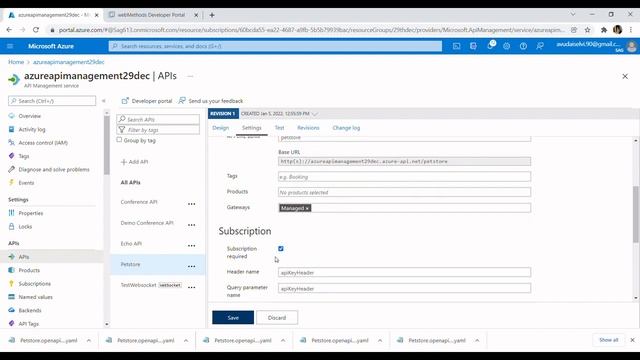Bookmark this page with star icon
640x360 pixels.
[587, 30]
